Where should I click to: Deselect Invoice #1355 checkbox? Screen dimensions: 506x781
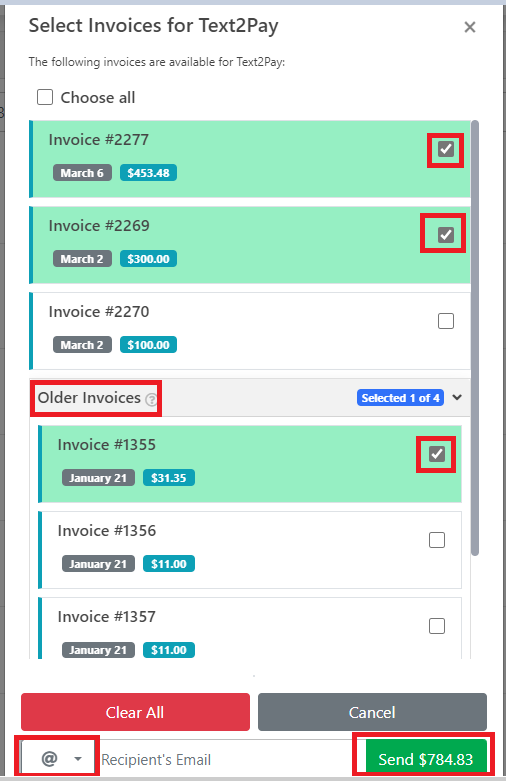(437, 454)
